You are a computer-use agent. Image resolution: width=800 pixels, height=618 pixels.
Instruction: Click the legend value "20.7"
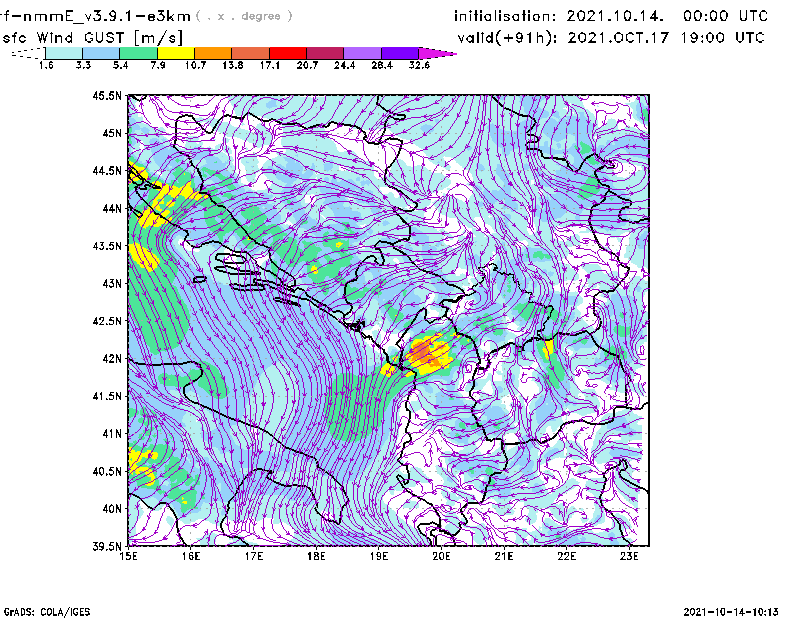tap(307, 65)
